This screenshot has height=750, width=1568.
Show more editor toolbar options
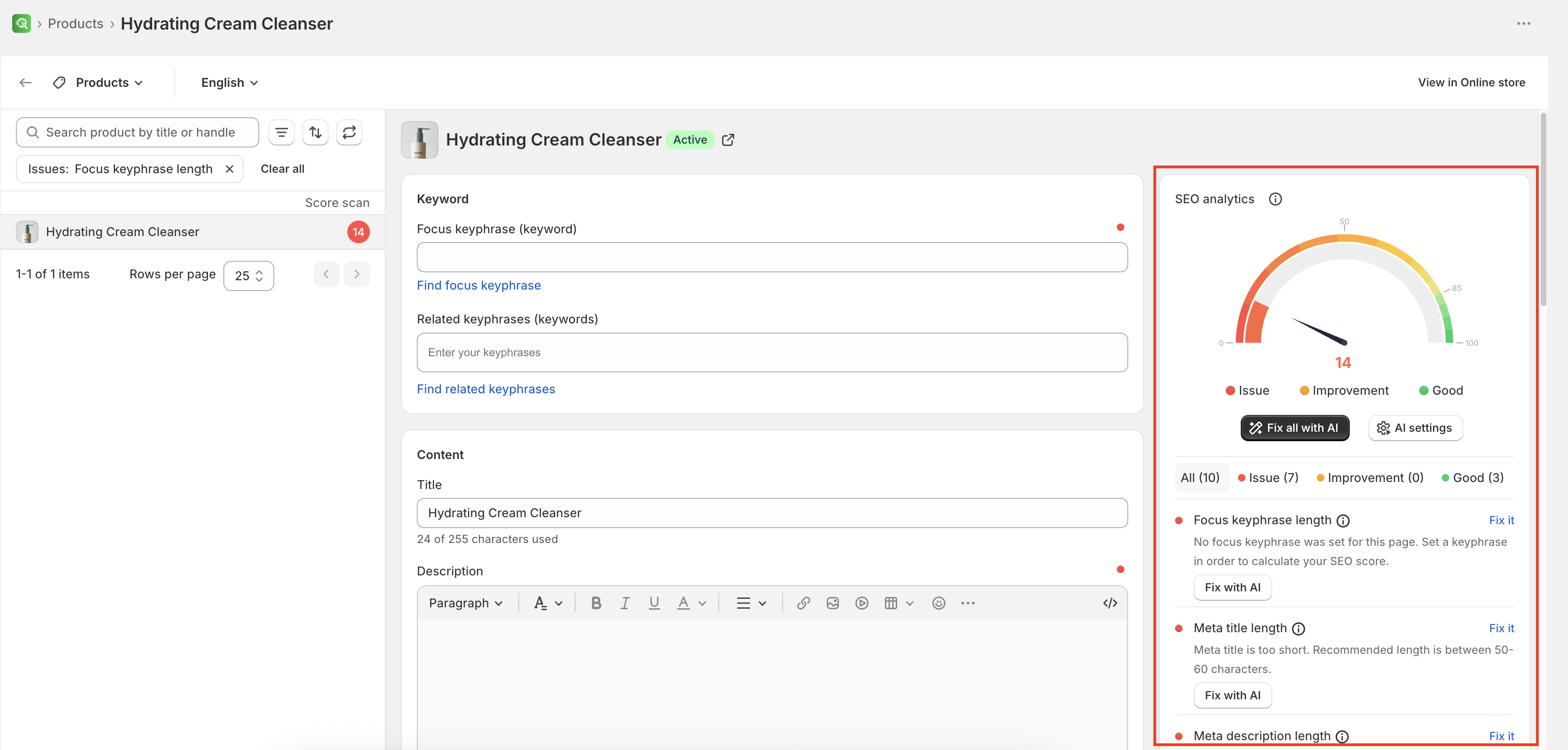(968, 603)
